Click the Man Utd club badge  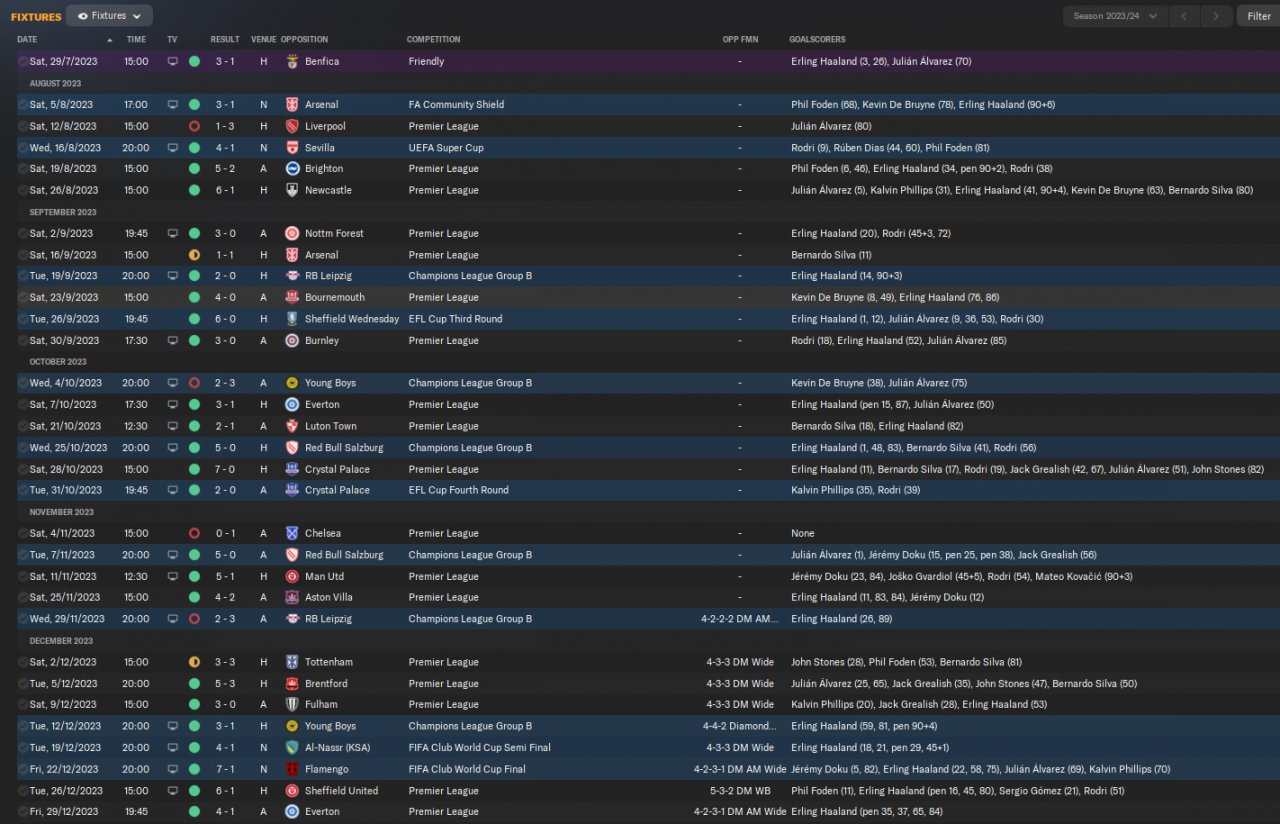[x=292, y=576]
